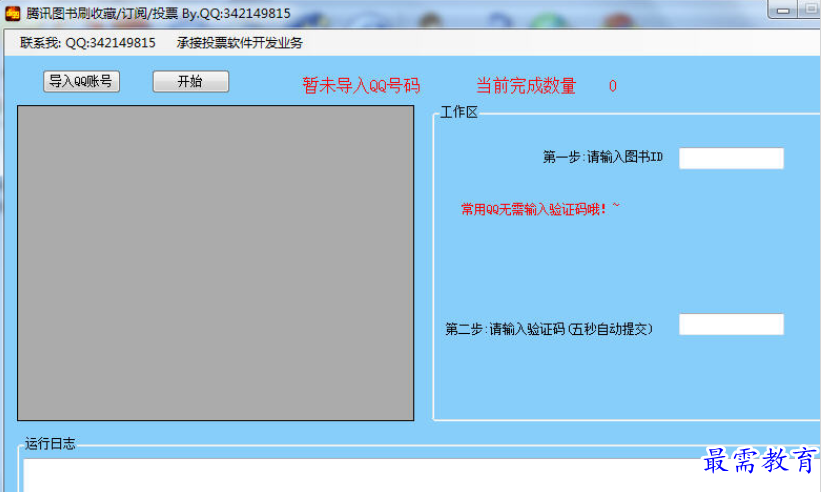Click the 导入QQ账号 button

pyautogui.click(x=82, y=82)
